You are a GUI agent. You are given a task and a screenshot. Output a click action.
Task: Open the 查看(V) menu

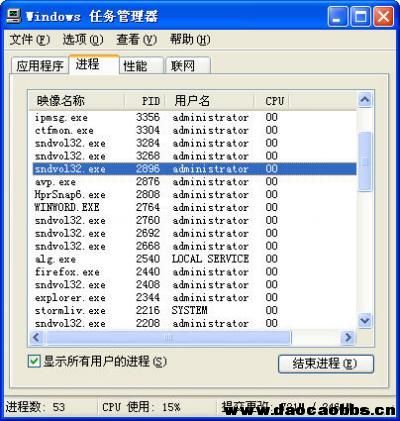tap(136, 40)
